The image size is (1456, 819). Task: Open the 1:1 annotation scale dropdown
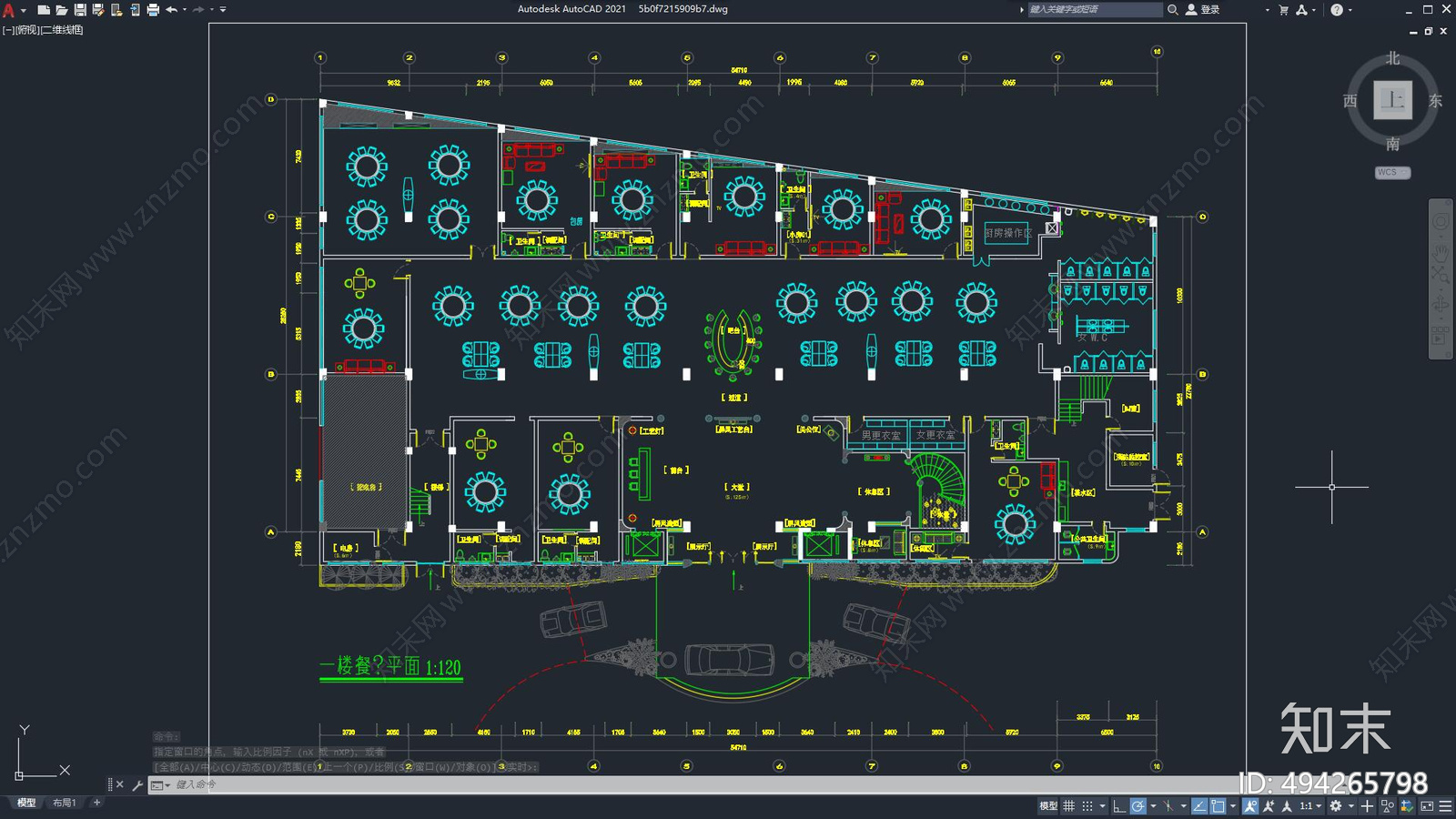(x=1310, y=806)
